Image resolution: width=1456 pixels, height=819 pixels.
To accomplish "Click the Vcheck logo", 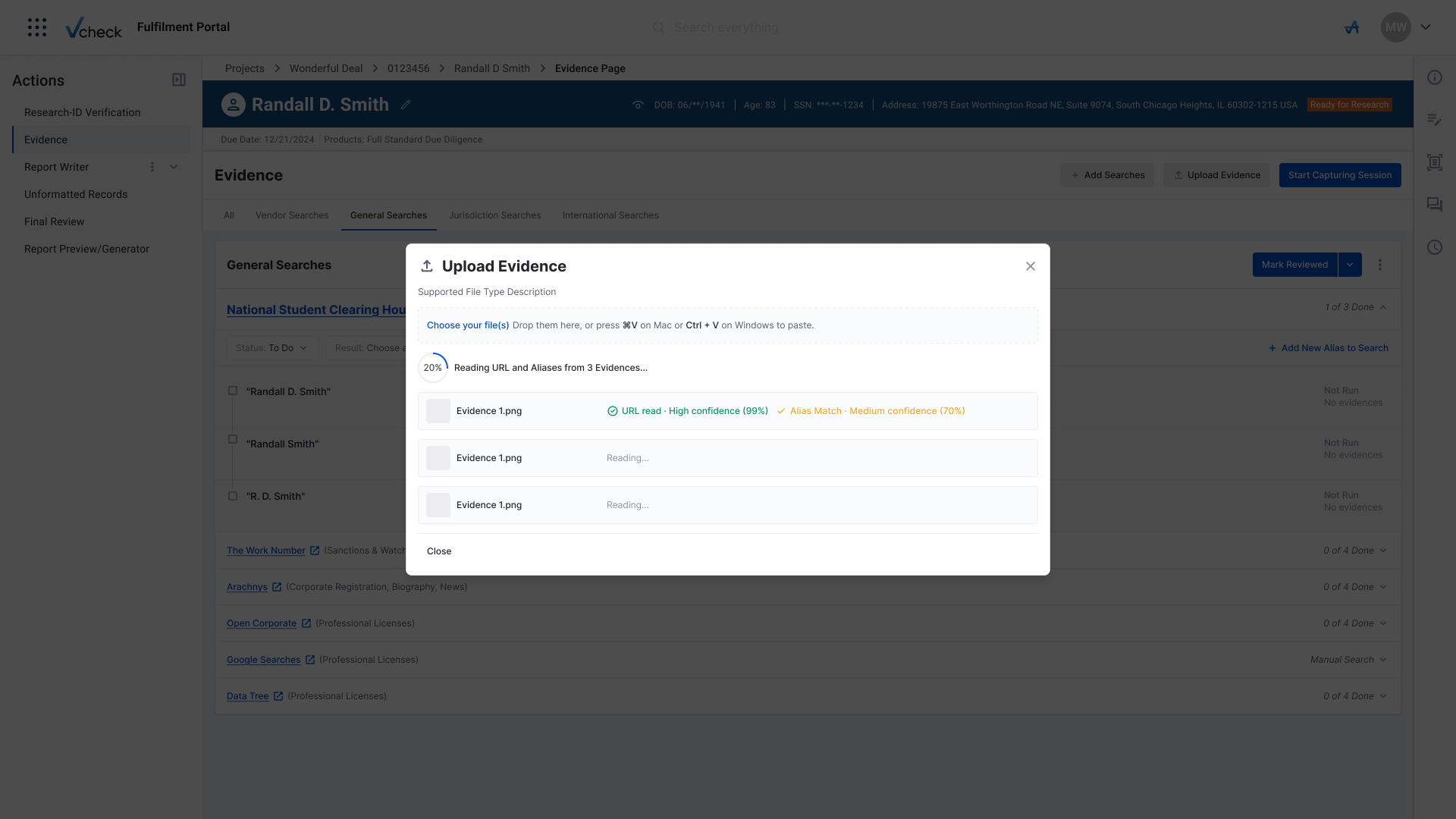I will (x=93, y=27).
